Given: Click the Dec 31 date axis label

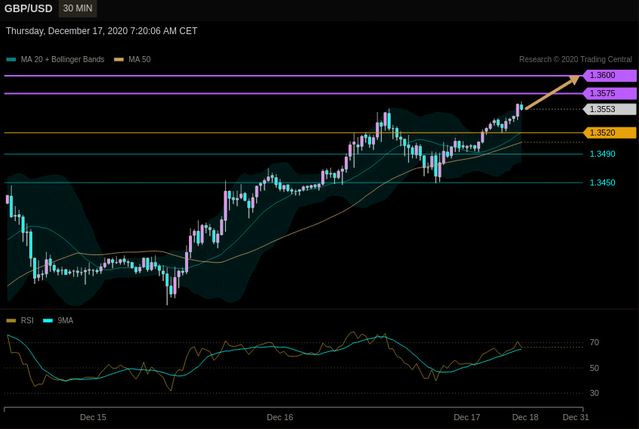Looking at the screenshot, I should pos(575,418).
